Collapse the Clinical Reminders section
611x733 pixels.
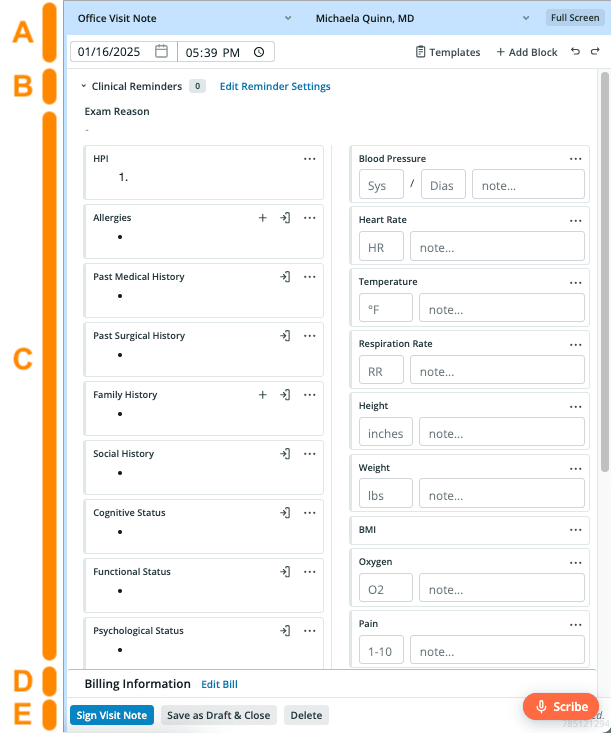84,86
